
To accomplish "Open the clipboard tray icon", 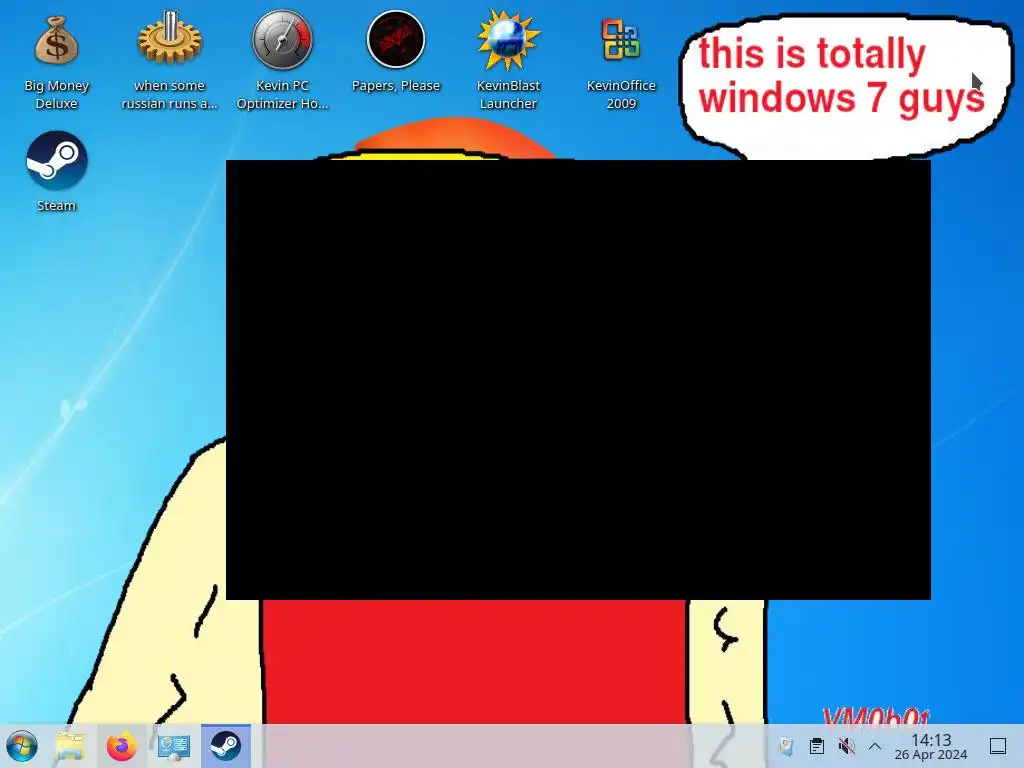I will (816, 746).
